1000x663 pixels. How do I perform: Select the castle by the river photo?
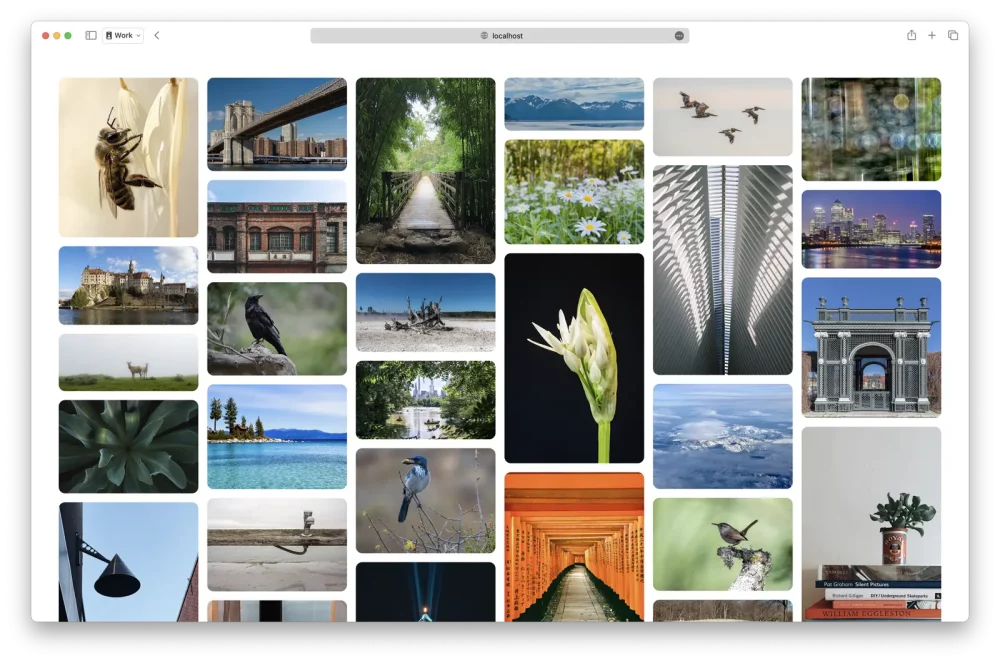128,285
